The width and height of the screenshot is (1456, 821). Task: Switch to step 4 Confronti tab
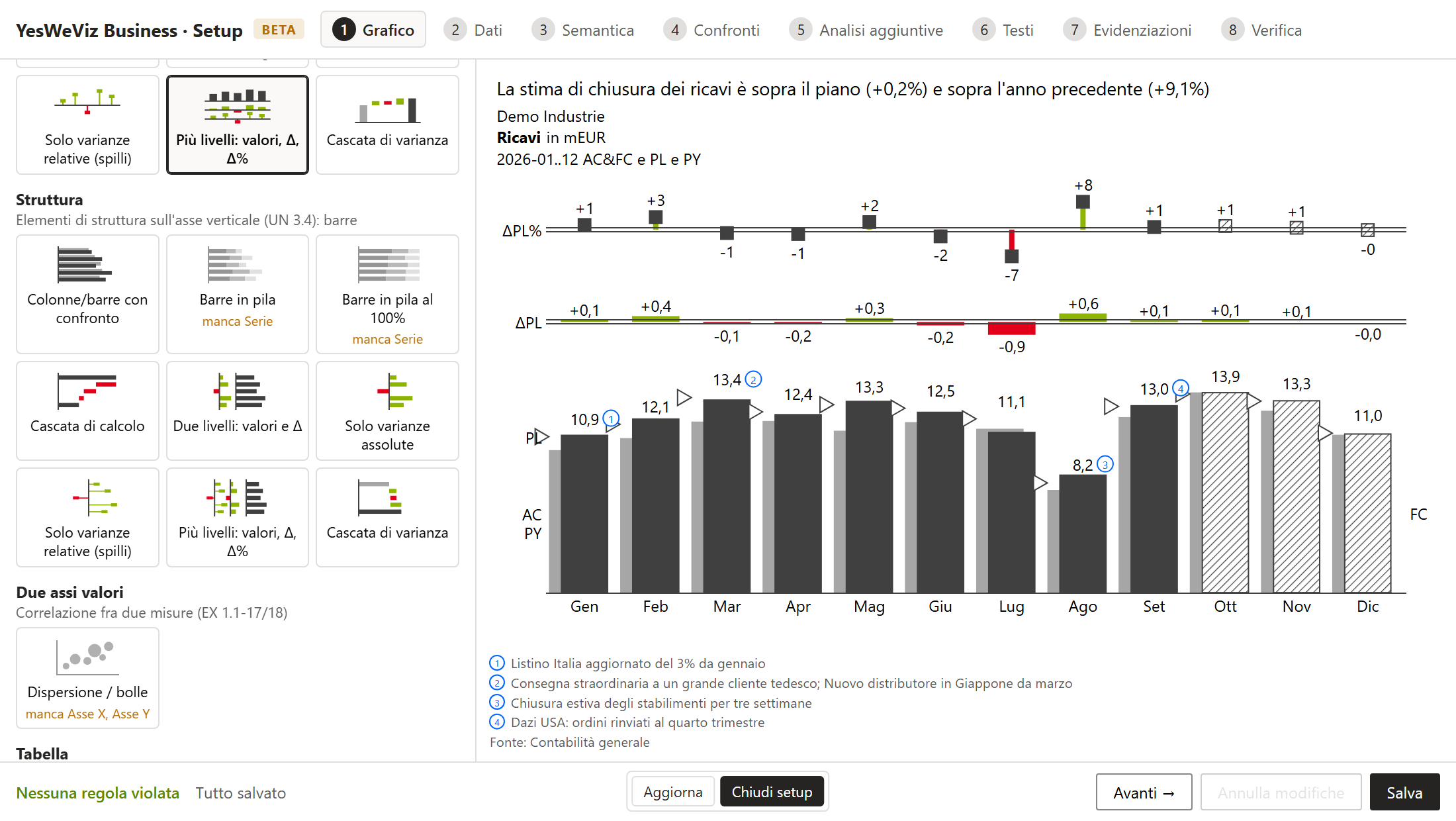click(x=712, y=30)
